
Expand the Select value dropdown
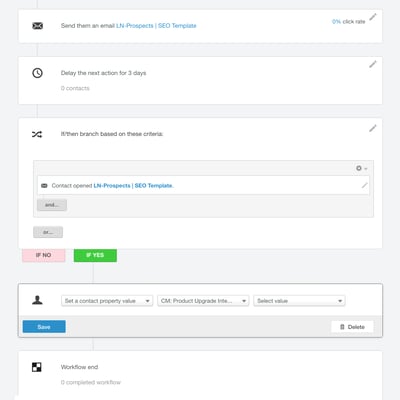pos(299,301)
